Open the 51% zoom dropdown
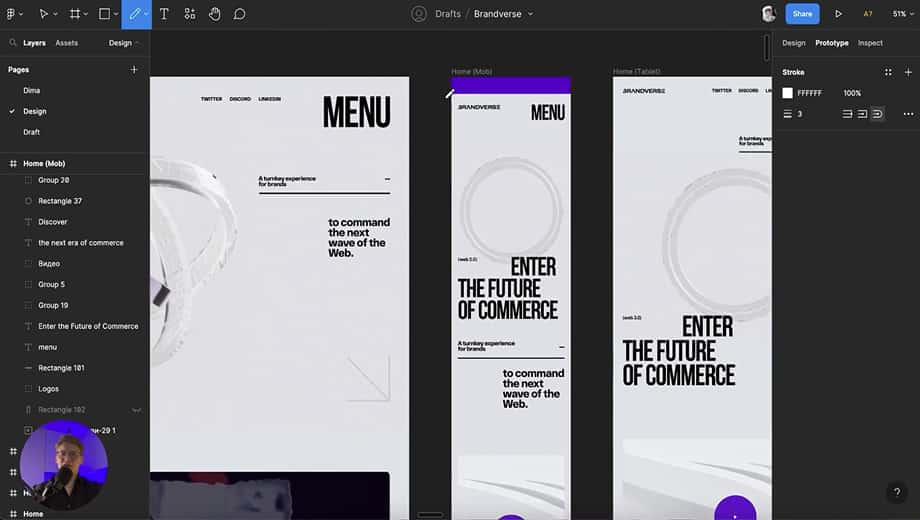This screenshot has width=920, height=520. 903,13
